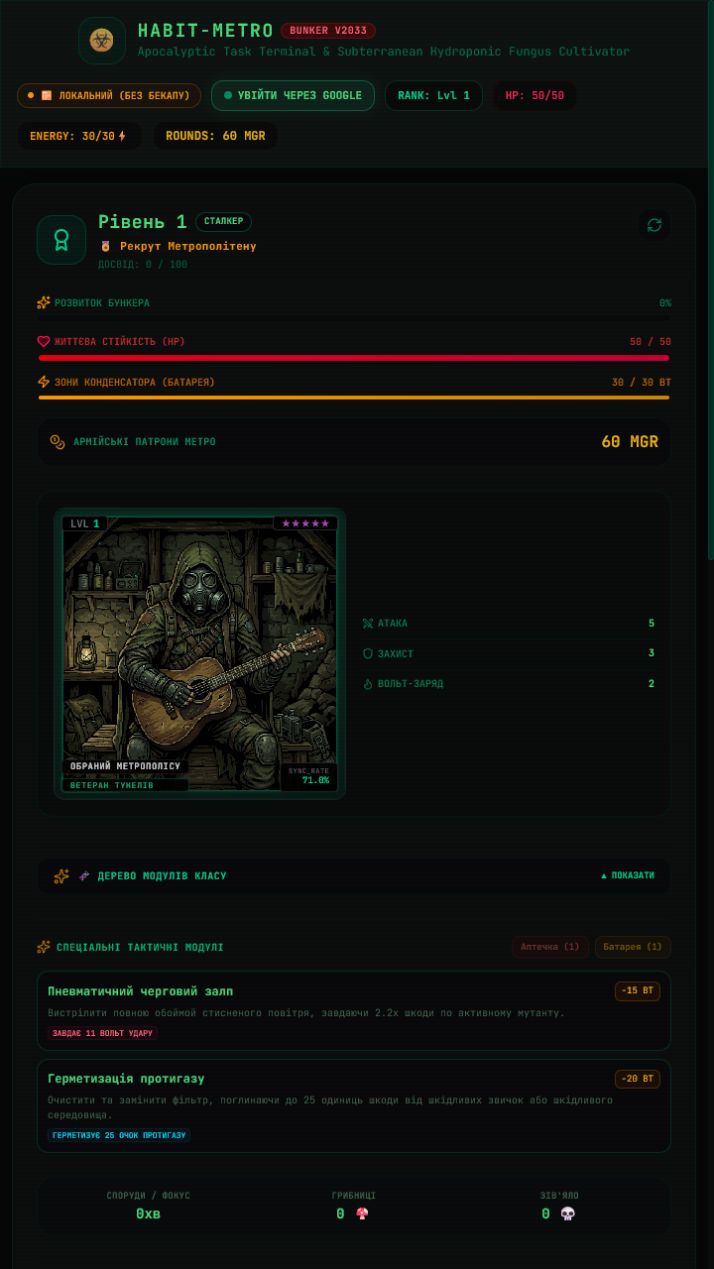This screenshot has width=714, height=1269.
Task: Click the level award badge icon
Action: [x=62, y=240]
